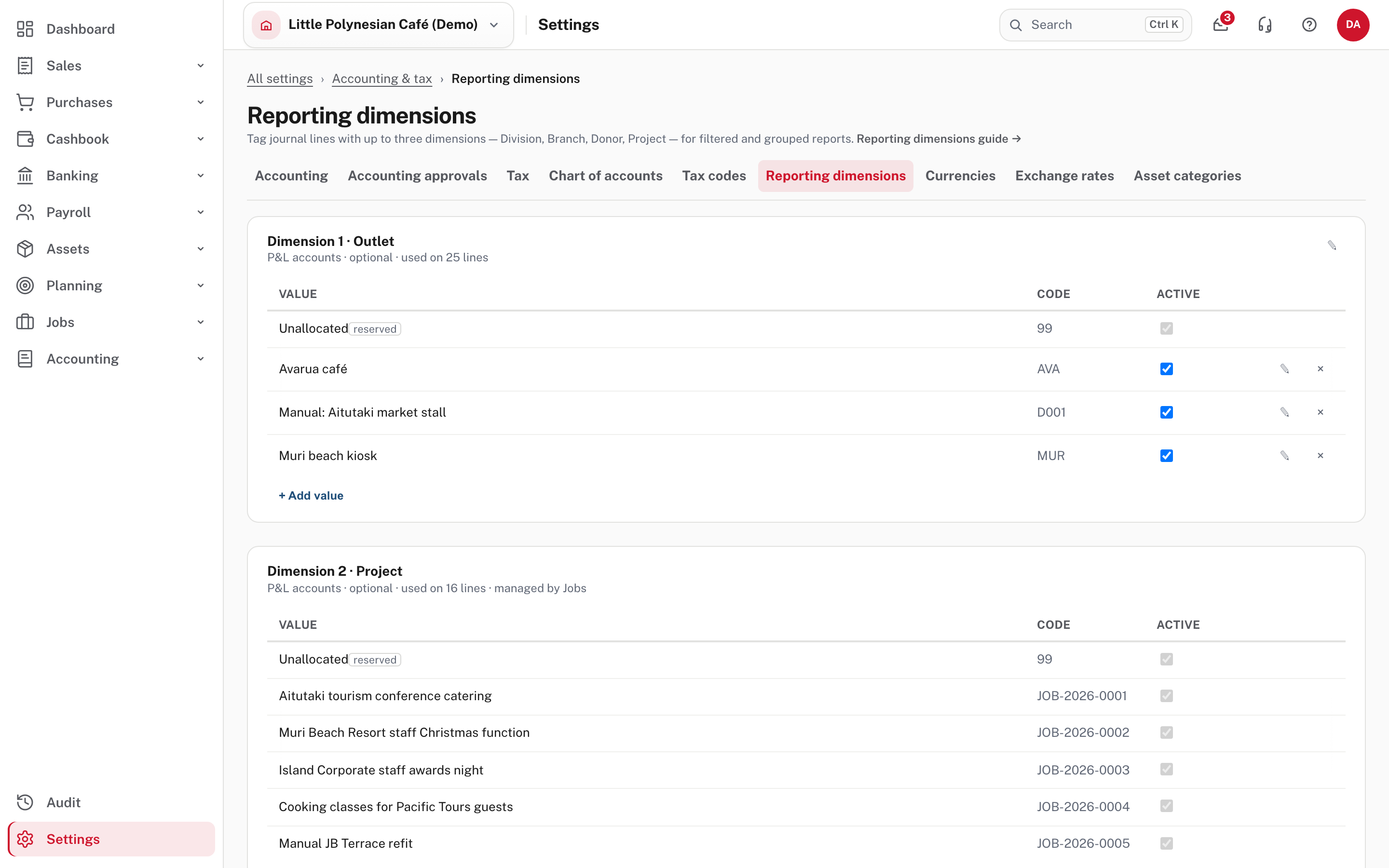Switch to the Chart of accounts tab
This screenshot has height=868, width=1389.
coord(606,176)
